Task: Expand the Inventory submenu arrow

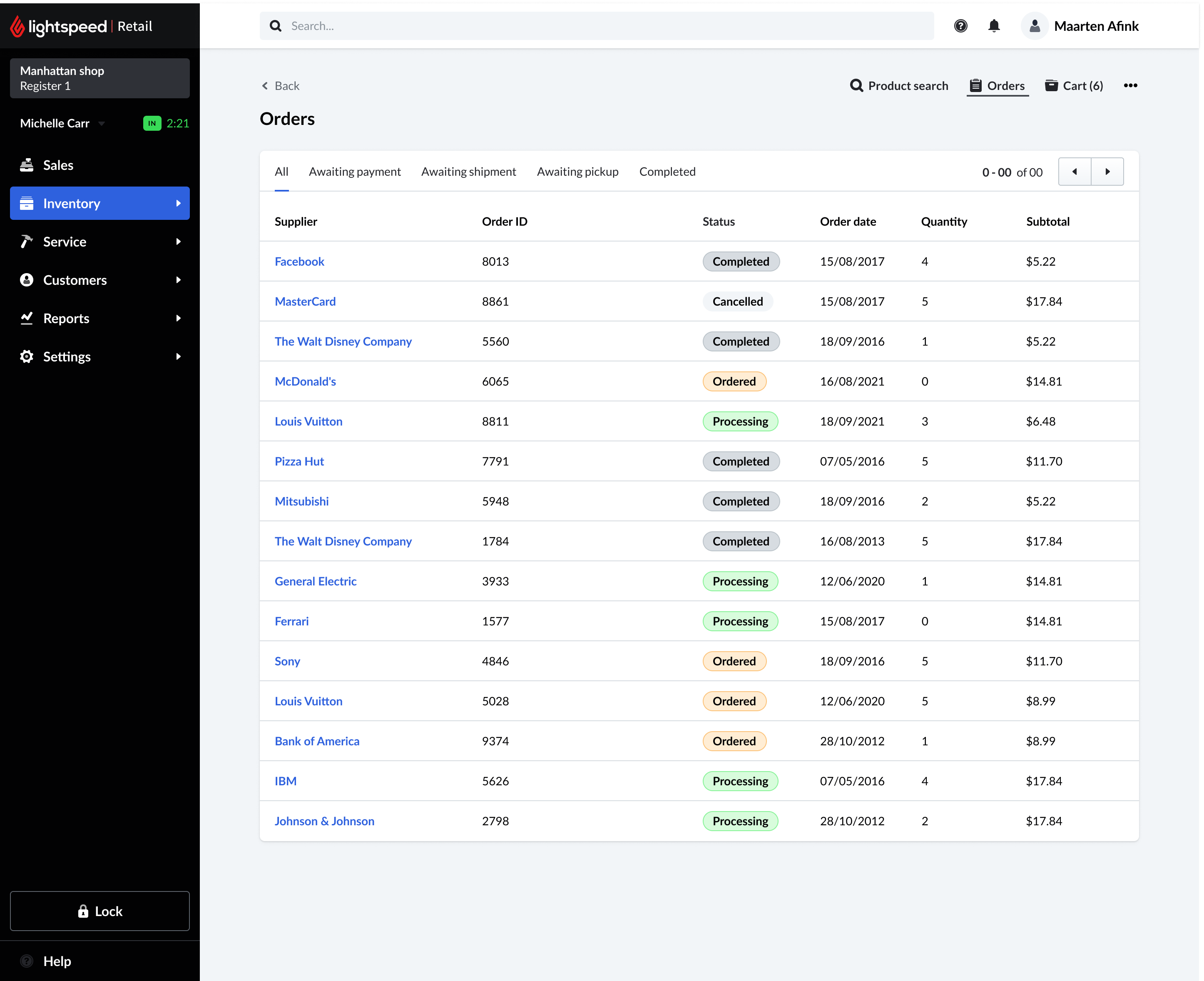Action: click(x=179, y=203)
